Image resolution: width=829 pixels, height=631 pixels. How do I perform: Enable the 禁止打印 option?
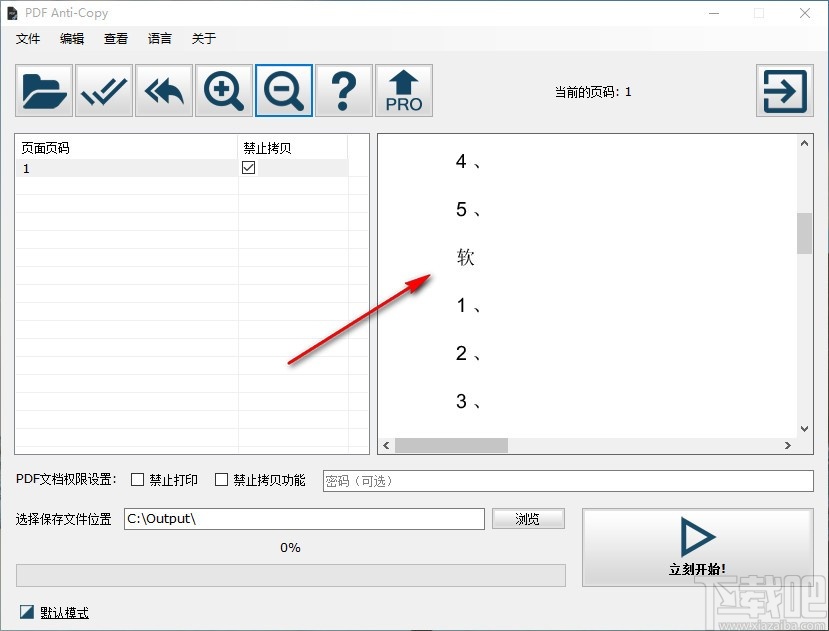pos(137,480)
